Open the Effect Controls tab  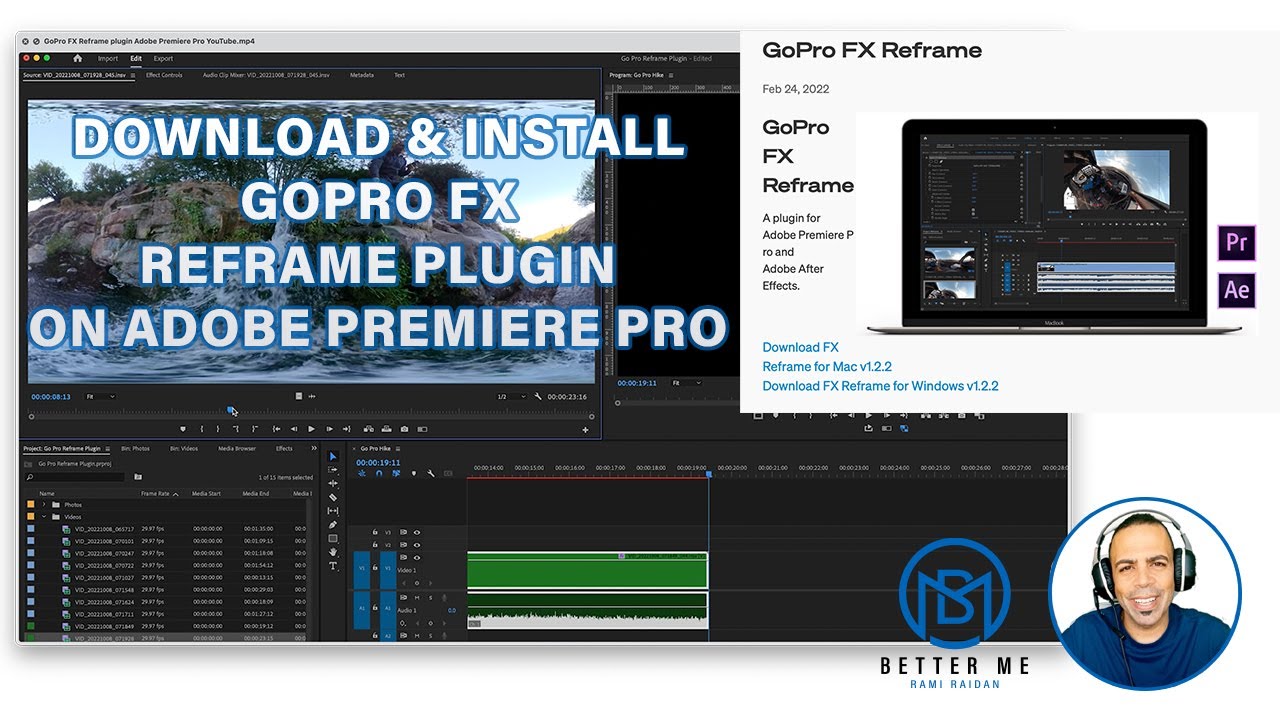164,75
